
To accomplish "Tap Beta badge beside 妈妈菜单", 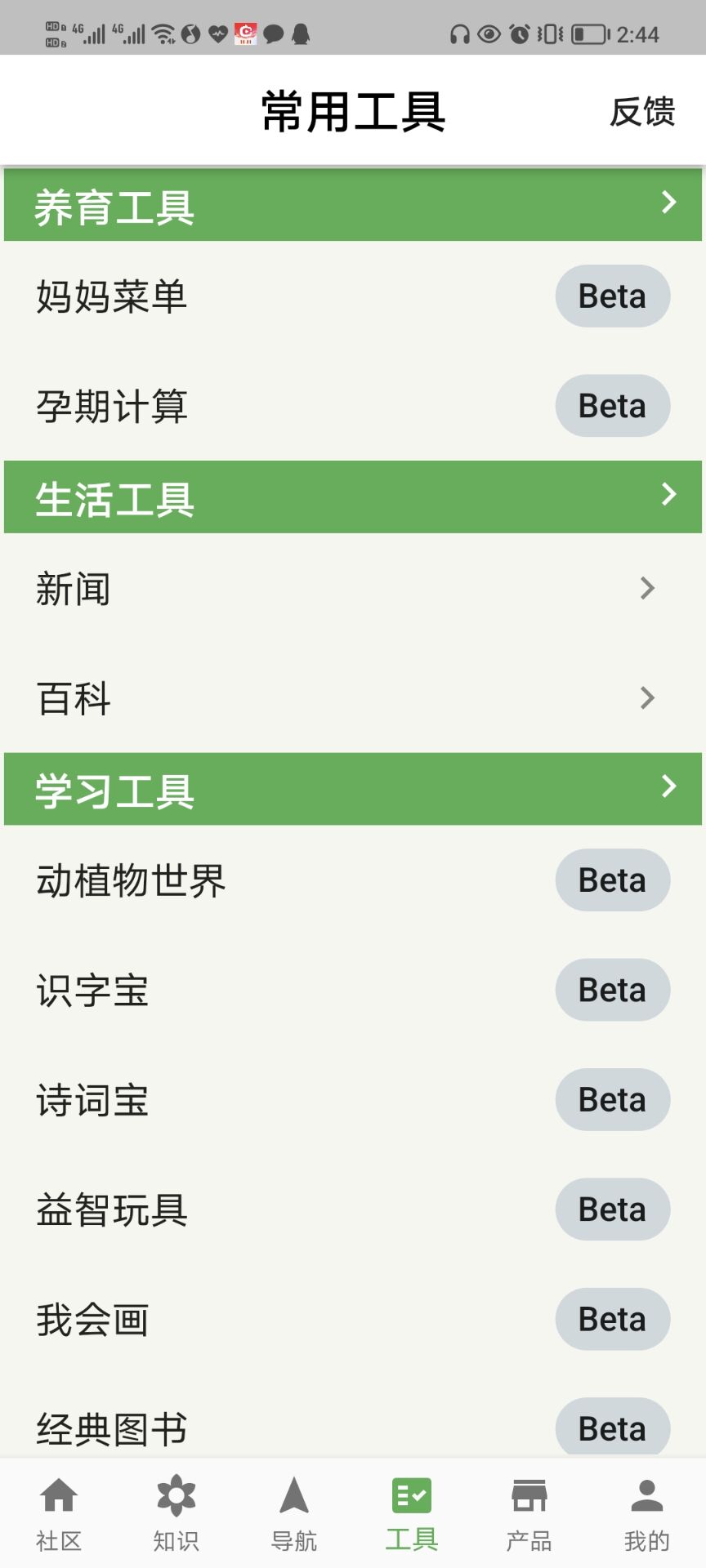I will 612,296.
